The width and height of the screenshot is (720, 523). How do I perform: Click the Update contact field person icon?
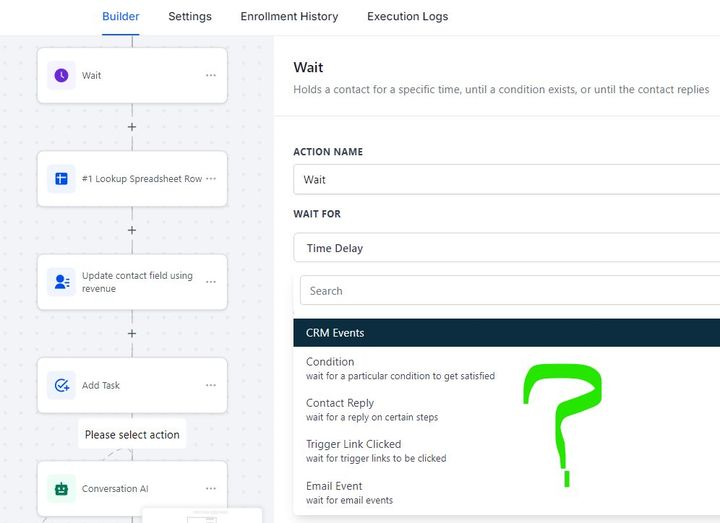coord(62,282)
